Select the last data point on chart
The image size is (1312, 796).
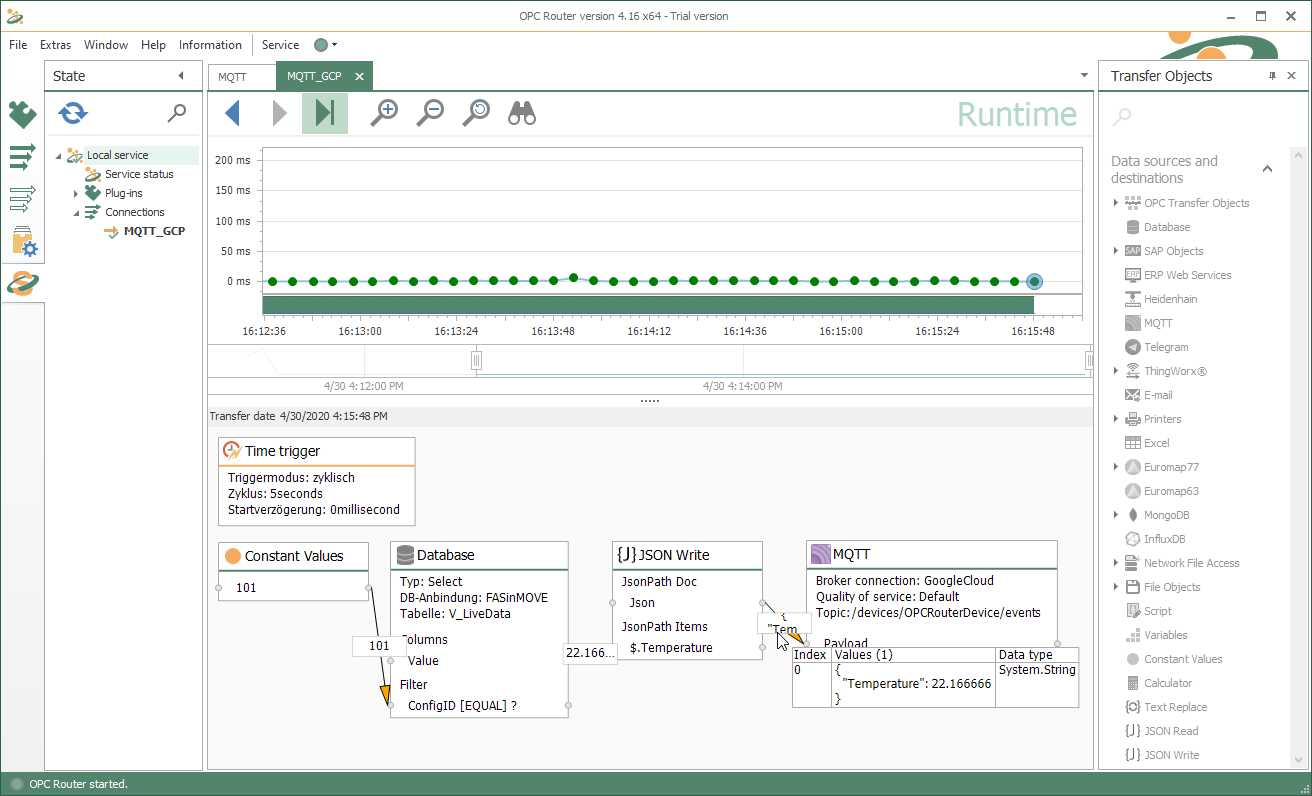(x=1034, y=282)
